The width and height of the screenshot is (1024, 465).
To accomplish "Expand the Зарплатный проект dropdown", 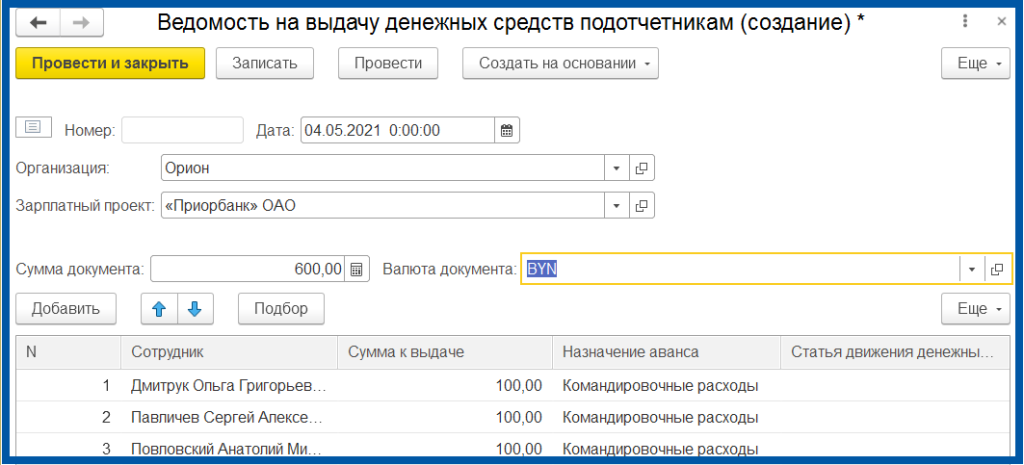I will (617, 206).
